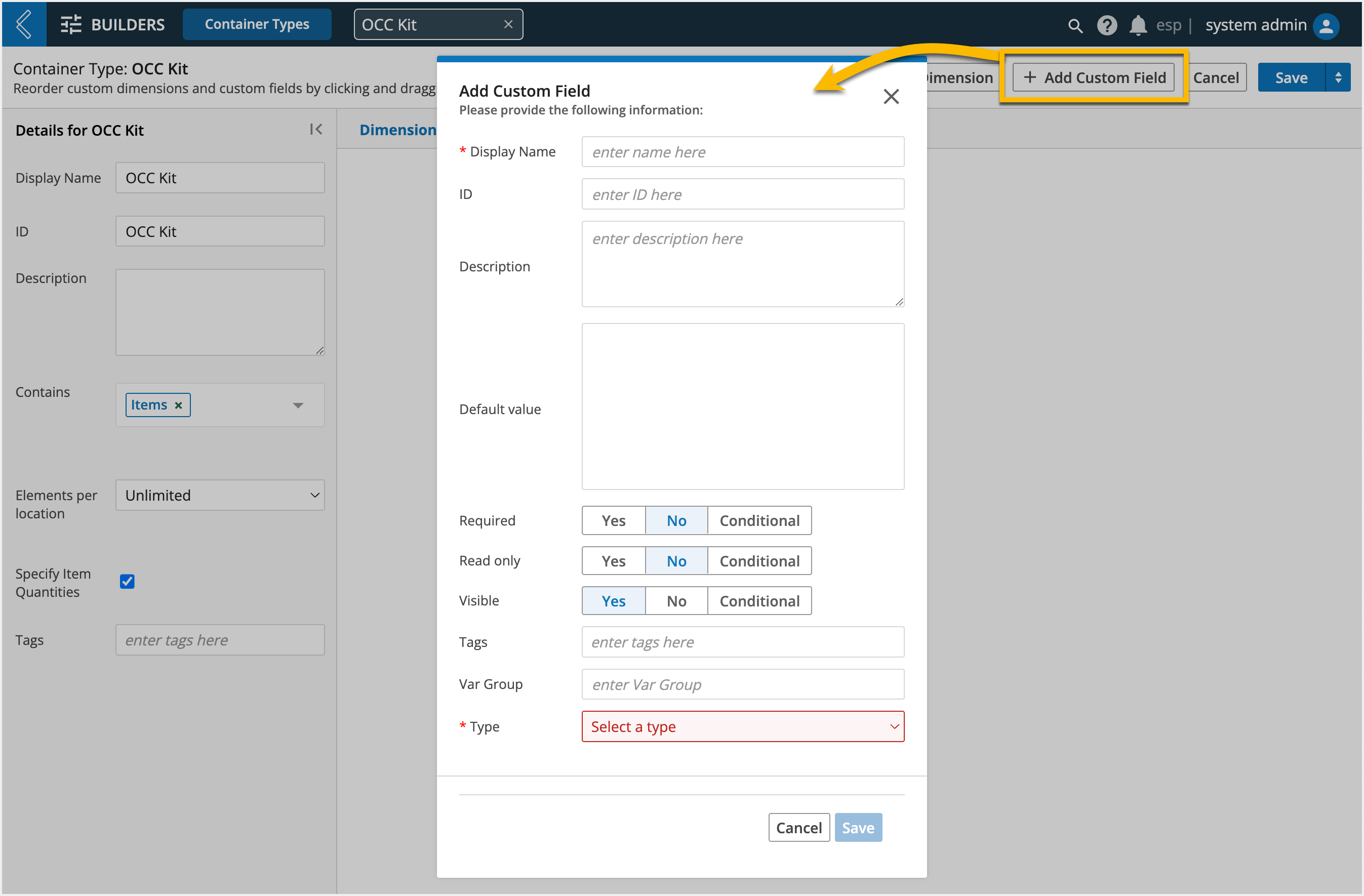Click Cancel in the dialog footer
The image size is (1364, 896).
799,827
